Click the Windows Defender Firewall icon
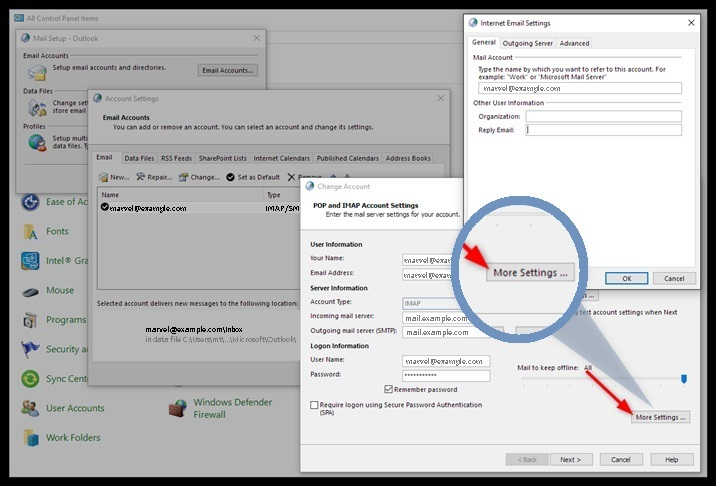This screenshot has height=486, width=716. point(178,408)
